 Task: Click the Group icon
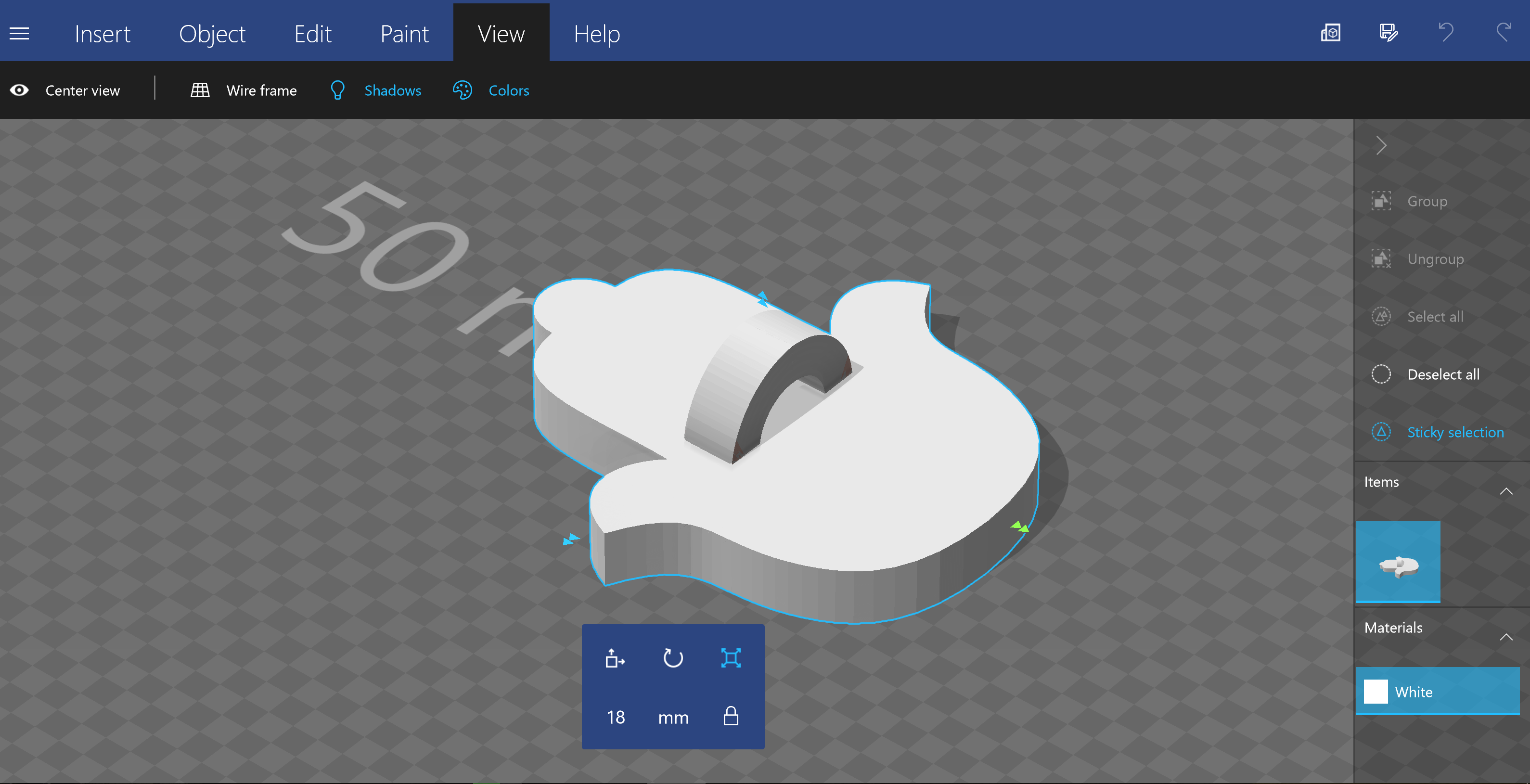1381,201
